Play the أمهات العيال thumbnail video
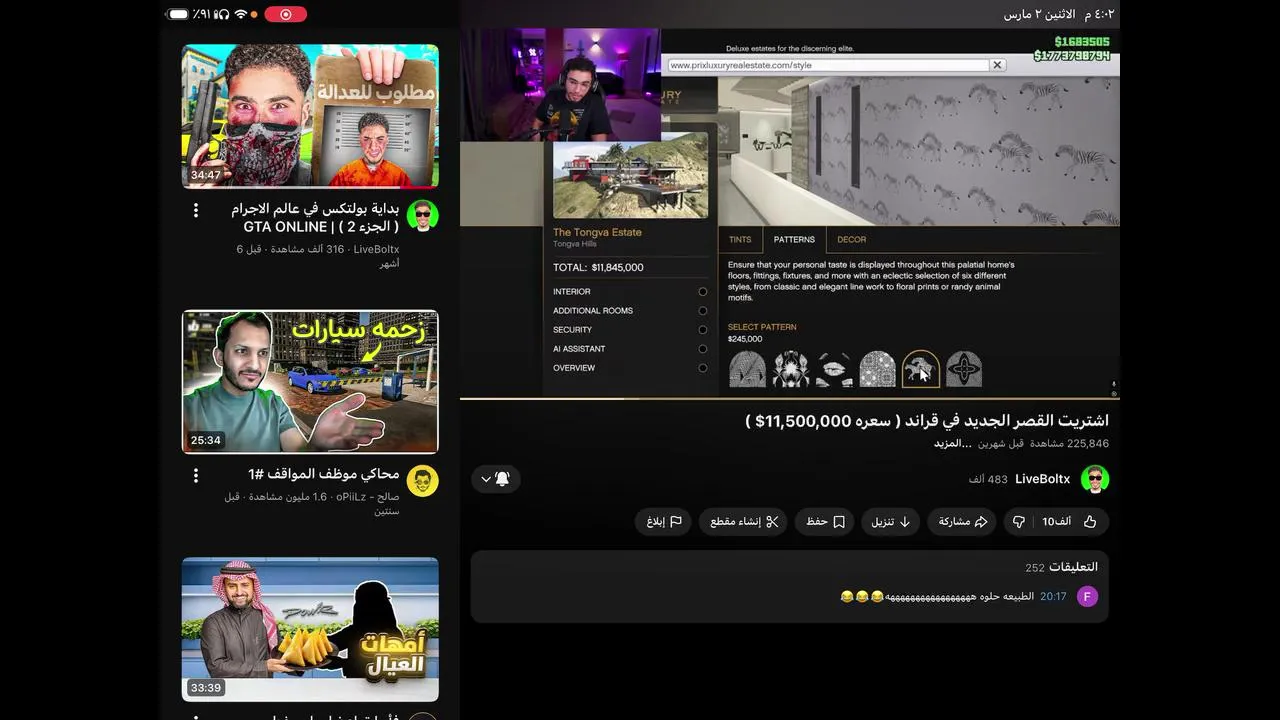 click(310, 629)
